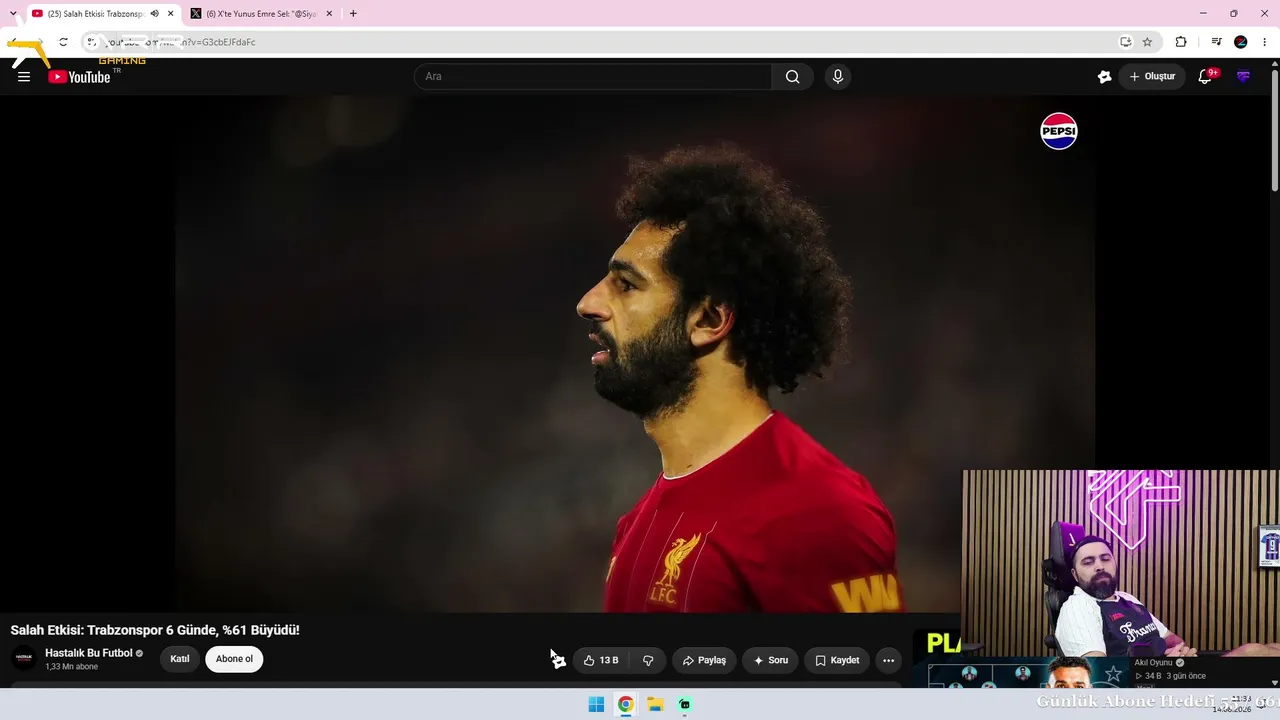
Task: Click the video title 'Salah Etkisi: Trabzonspor 6 Günde, %61 Büyüdü!'
Action: (155, 630)
